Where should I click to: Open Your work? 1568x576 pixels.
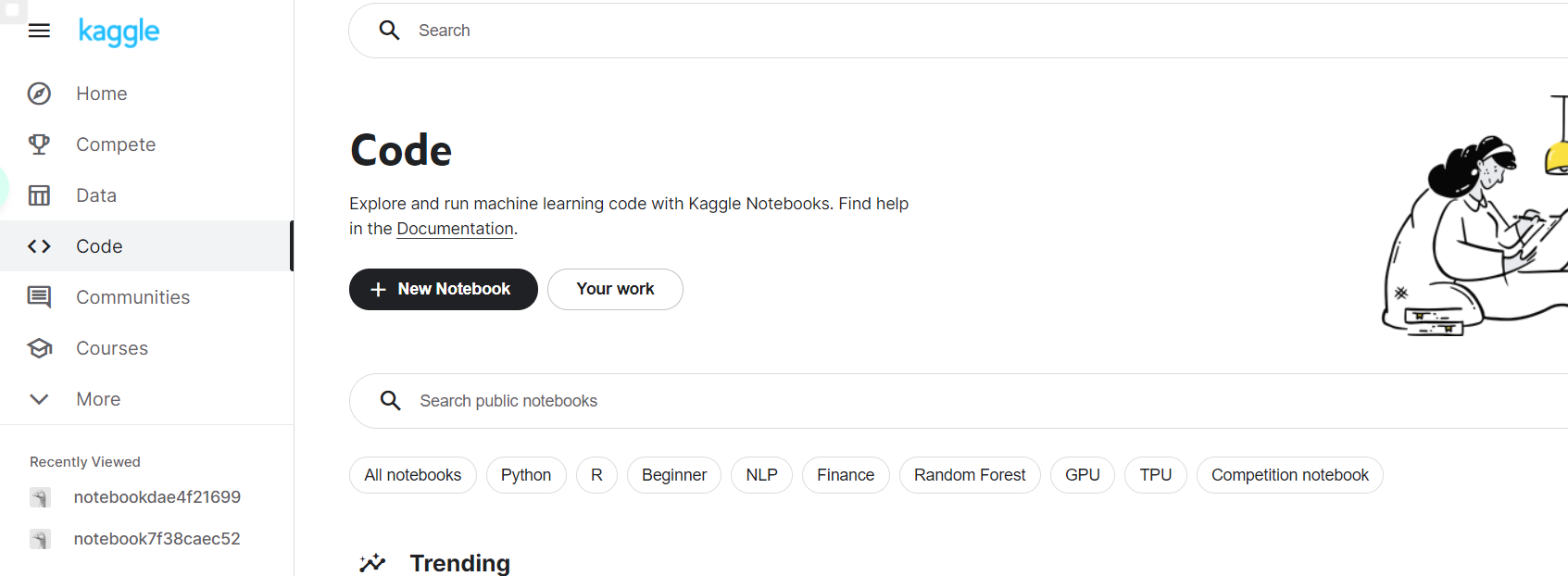(615, 289)
